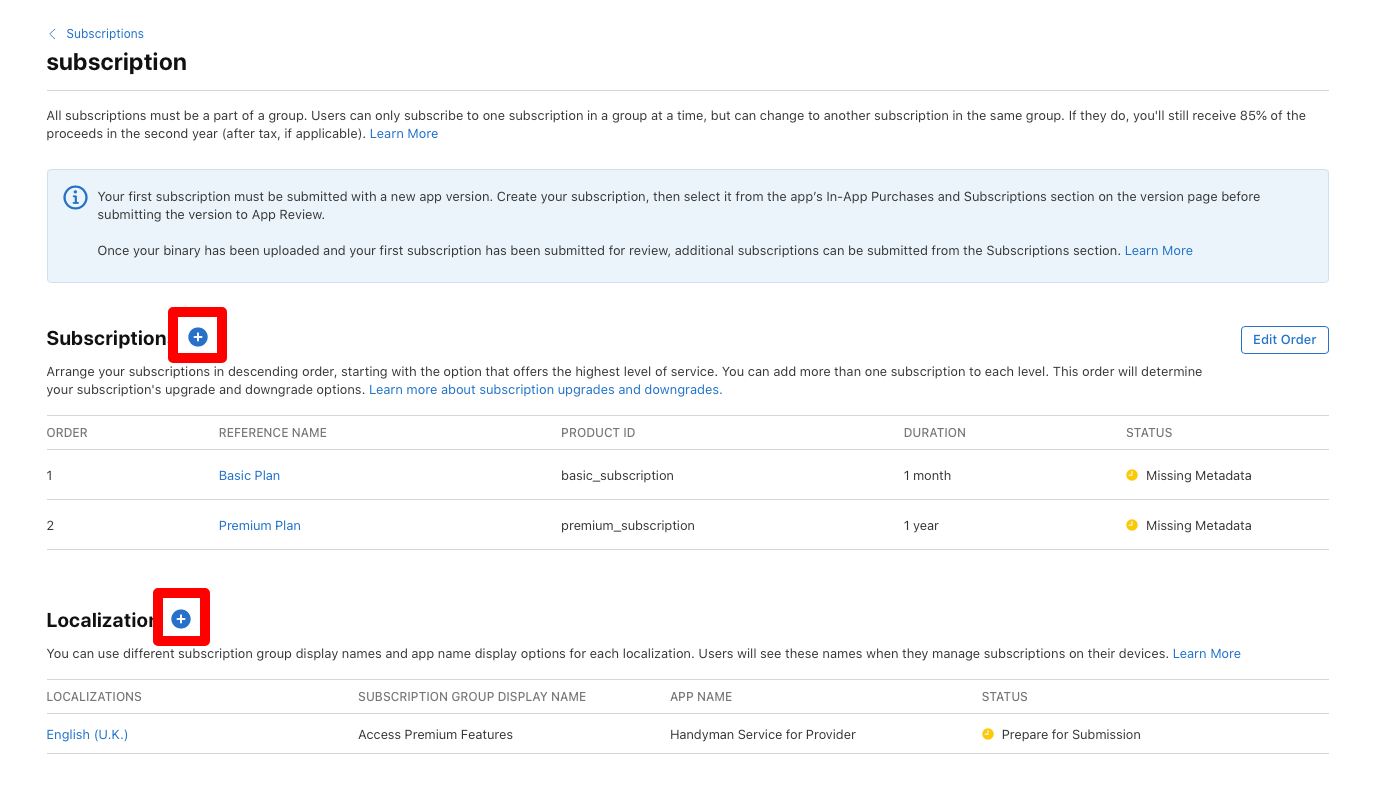1380x790 pixels.
Task: Click order number 1 in the table
Action: pos(50,475)
